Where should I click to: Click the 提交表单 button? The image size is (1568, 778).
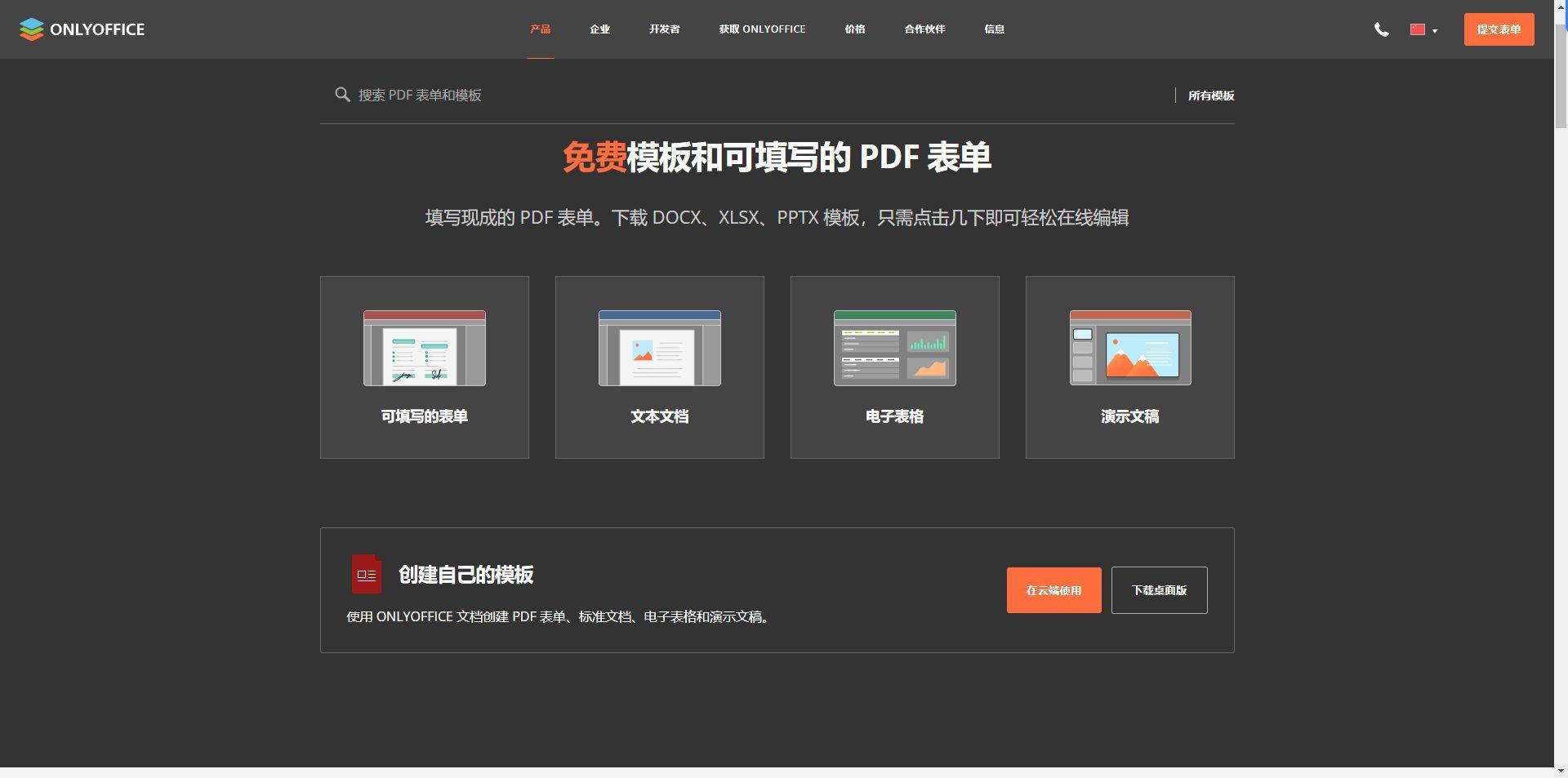coord(1499,29)
